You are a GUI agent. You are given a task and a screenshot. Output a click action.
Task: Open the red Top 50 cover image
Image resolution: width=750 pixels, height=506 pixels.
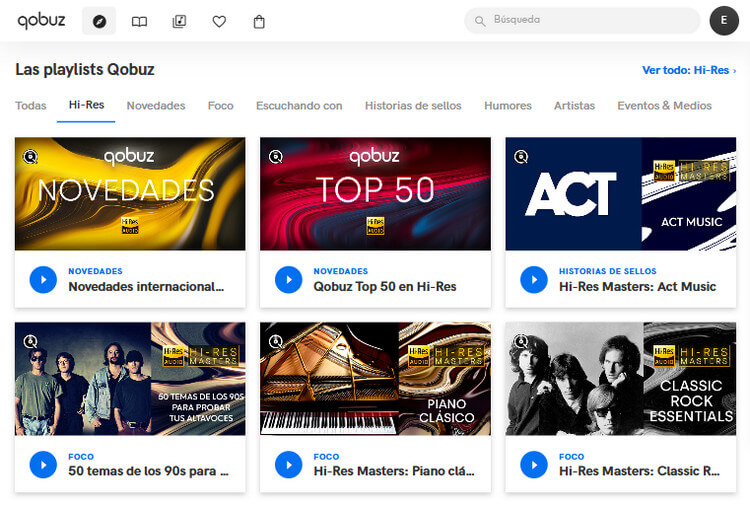click(x=375, y=194)
